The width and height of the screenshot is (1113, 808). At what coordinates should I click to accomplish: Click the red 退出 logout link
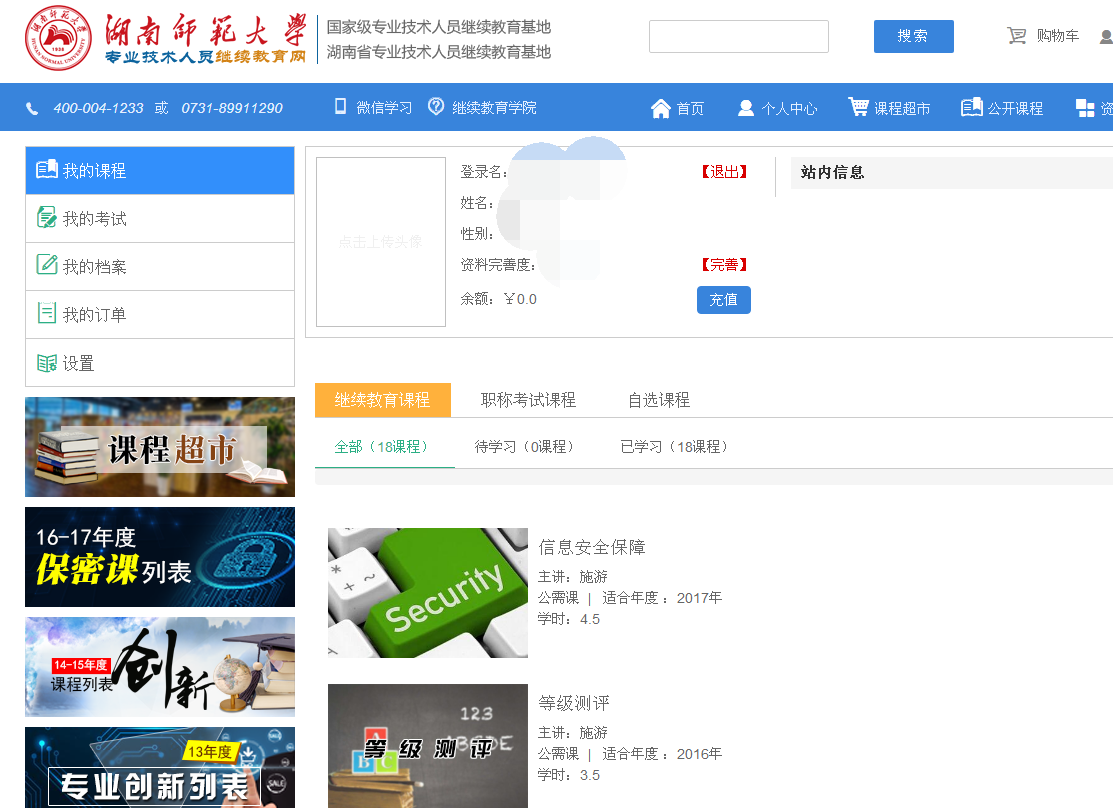[725, 172]
